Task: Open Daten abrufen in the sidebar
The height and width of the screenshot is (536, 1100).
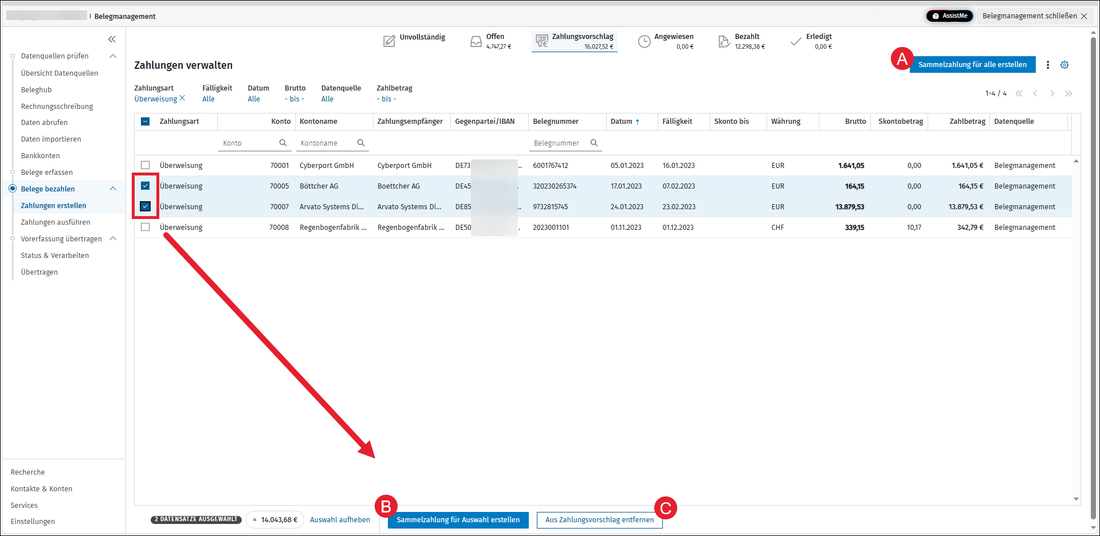Action: point(44,123)
